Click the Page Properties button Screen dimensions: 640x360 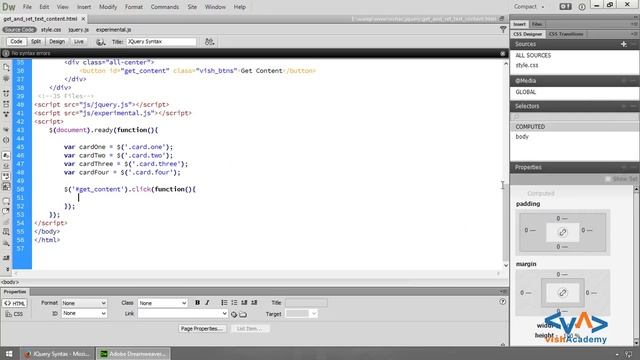[x=202, y=329]
